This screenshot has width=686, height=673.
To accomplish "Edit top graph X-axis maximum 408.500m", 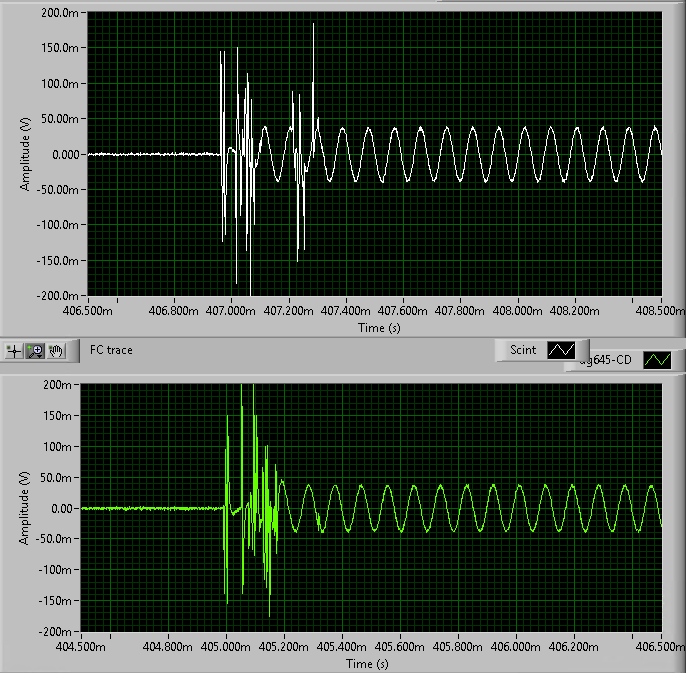I will (660, 311).
